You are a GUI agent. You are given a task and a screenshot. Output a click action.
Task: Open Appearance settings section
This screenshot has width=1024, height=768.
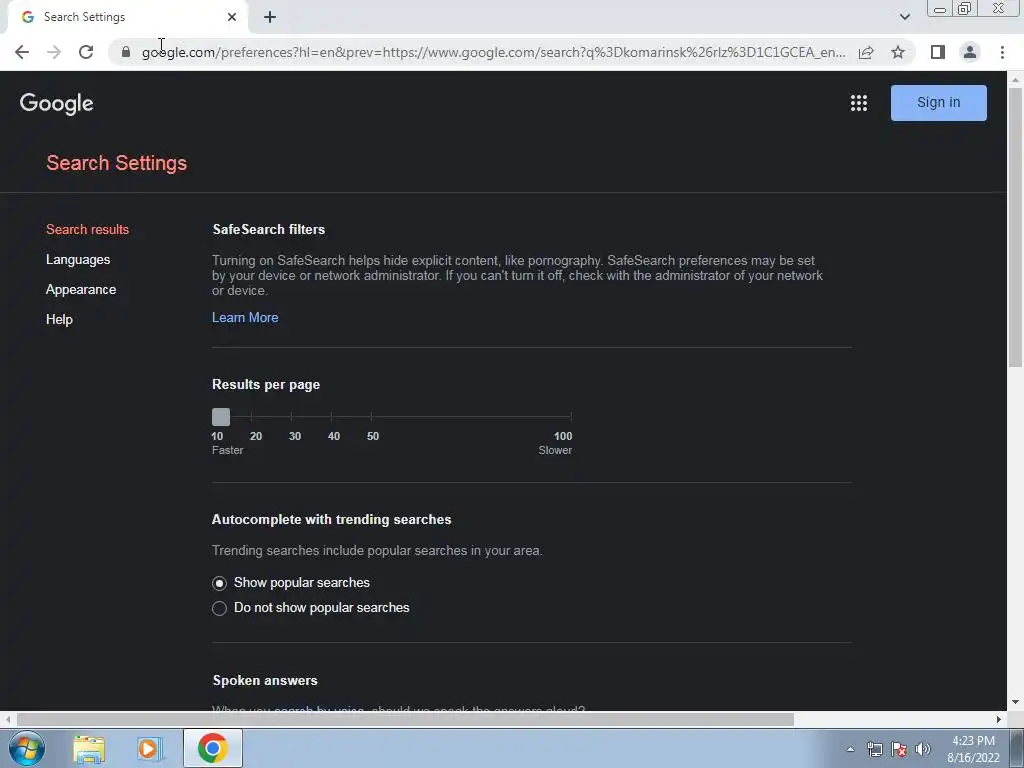[81, 289]
